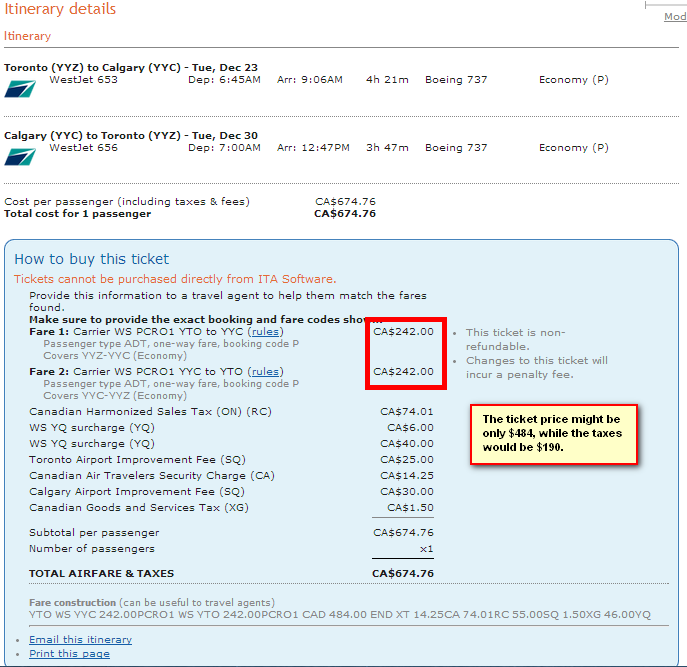Select the Itinerary section label
687x667 pixels.
27,36
